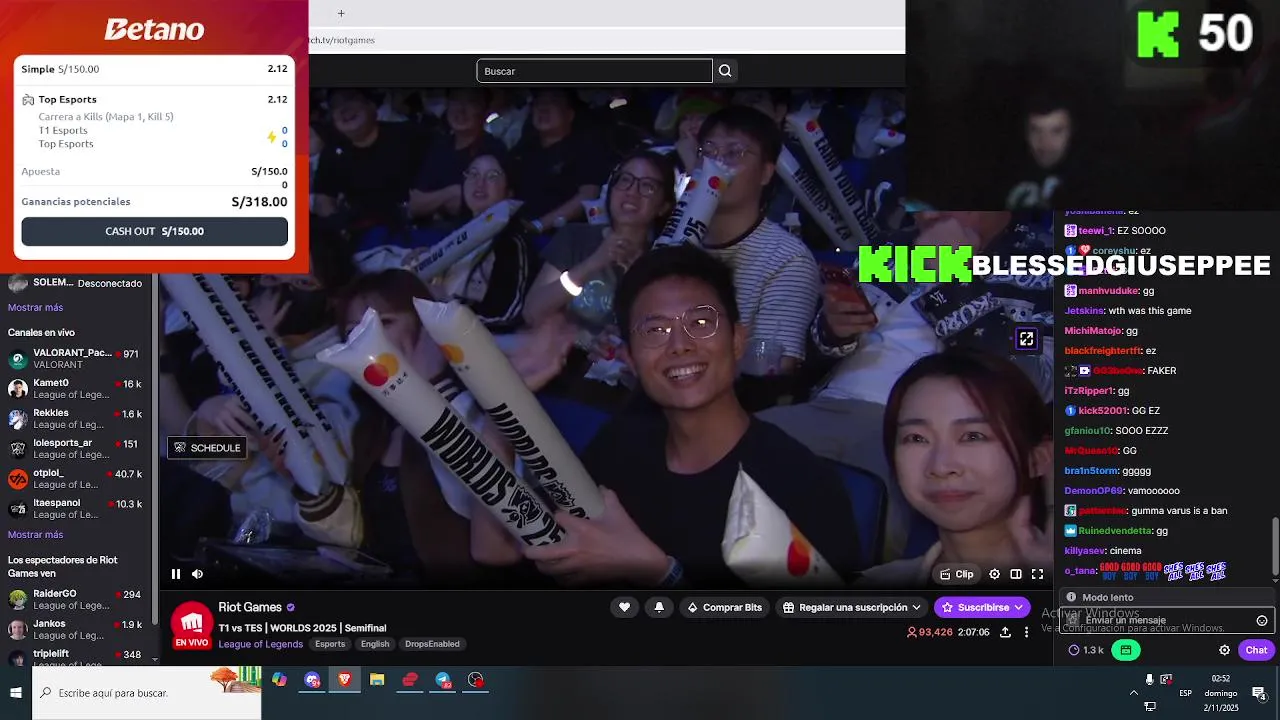Open the lolesports_ar live channel
1280x720 pixels.
(76, 449)
